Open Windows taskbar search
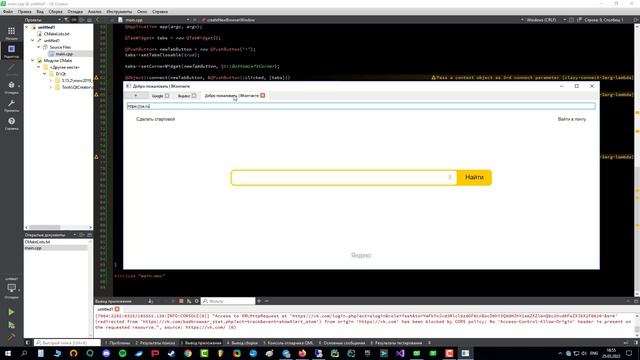This screenshot has width=640, height=360. [x=24, y=353]
